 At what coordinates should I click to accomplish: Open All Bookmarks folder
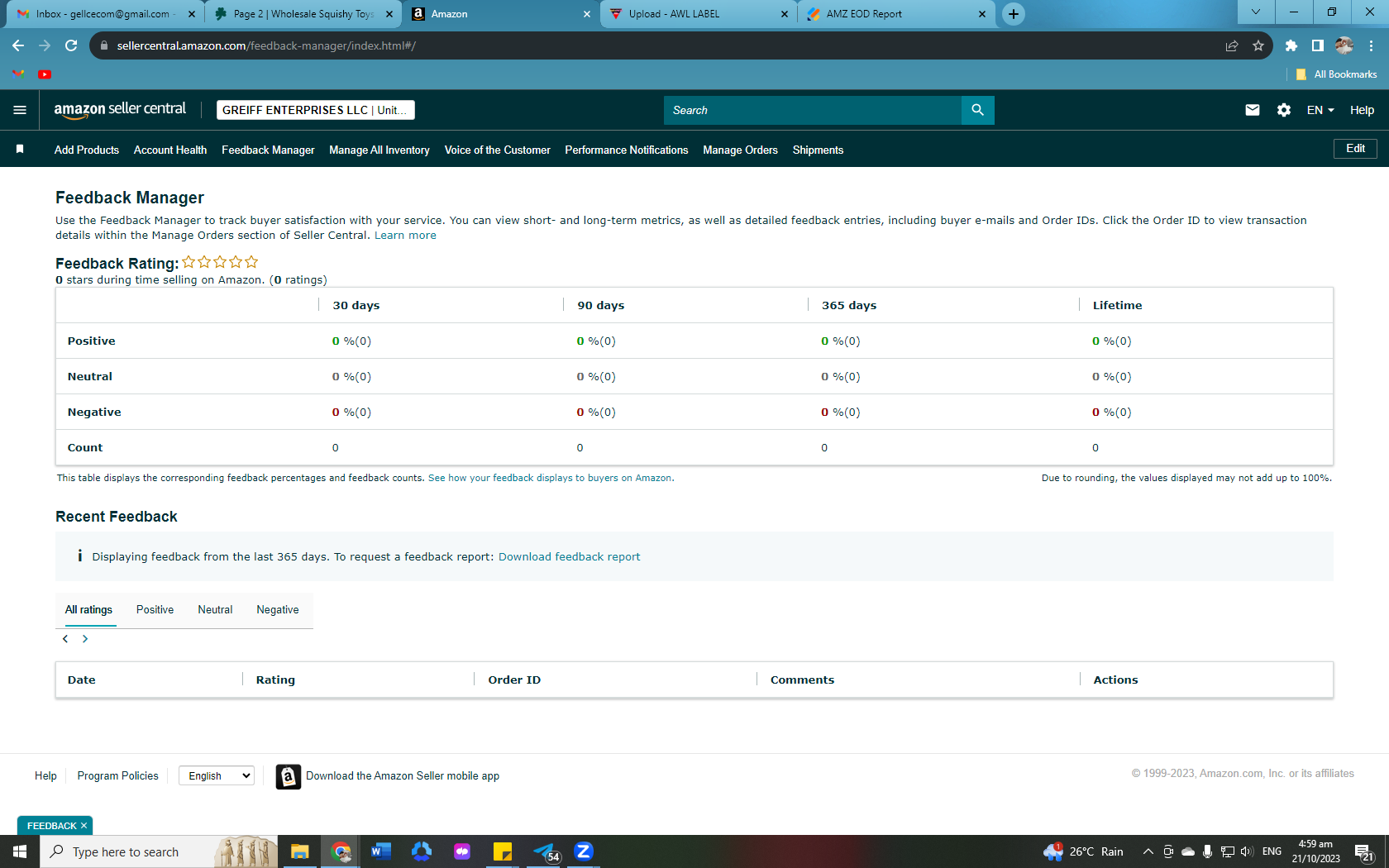coord(1336,74)
